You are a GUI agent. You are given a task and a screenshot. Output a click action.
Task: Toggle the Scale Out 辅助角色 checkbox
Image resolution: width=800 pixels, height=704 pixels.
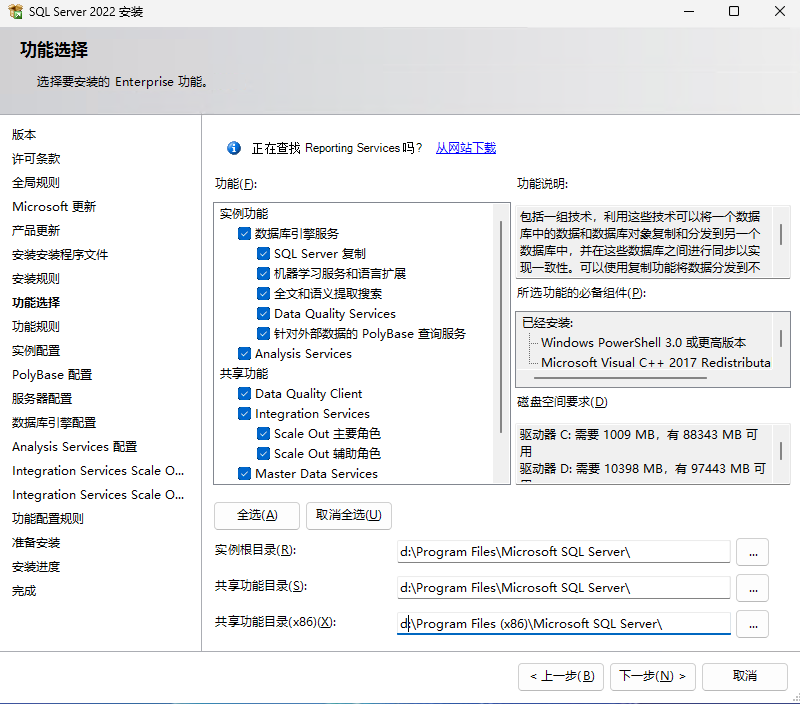point(263,454)
